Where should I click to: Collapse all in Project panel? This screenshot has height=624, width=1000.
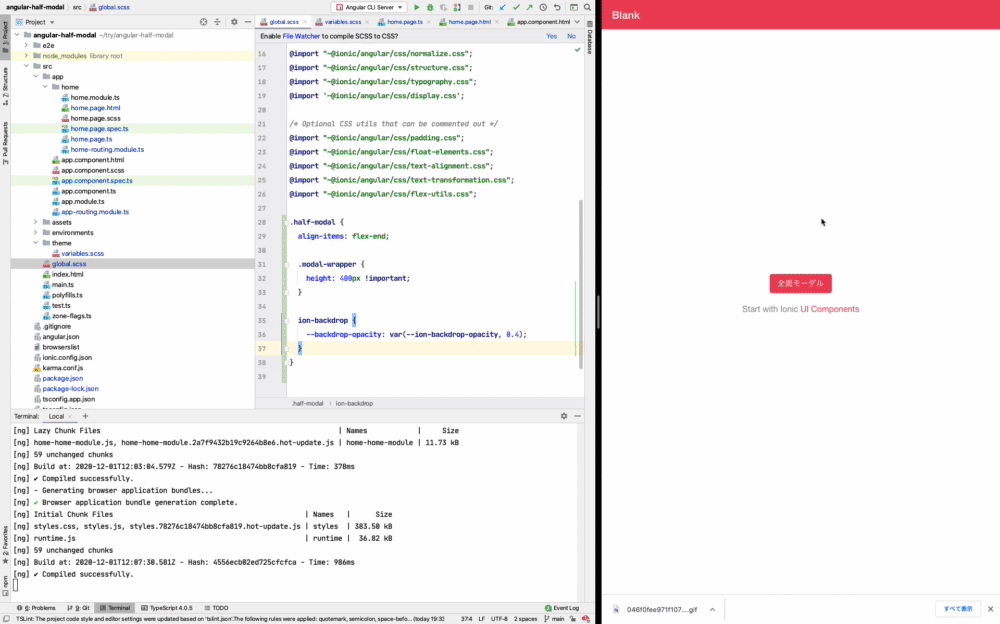[x=217, y=22]
